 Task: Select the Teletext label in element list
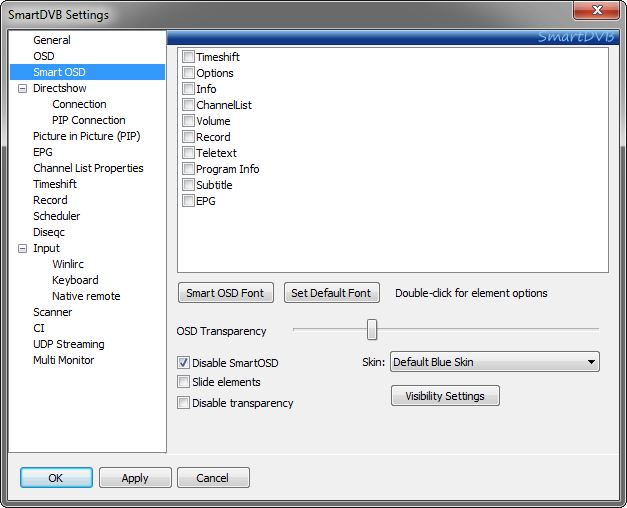tap(216, 153)
